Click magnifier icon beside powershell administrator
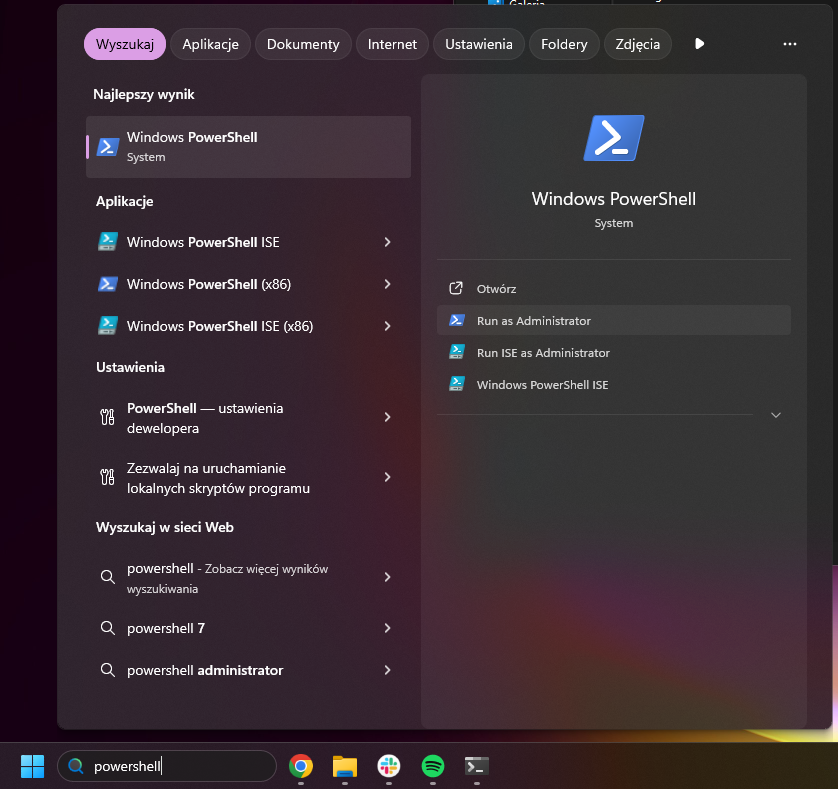The width and height of the screenshot is (838, 789). pyautogui.click(x=107, y=670)
